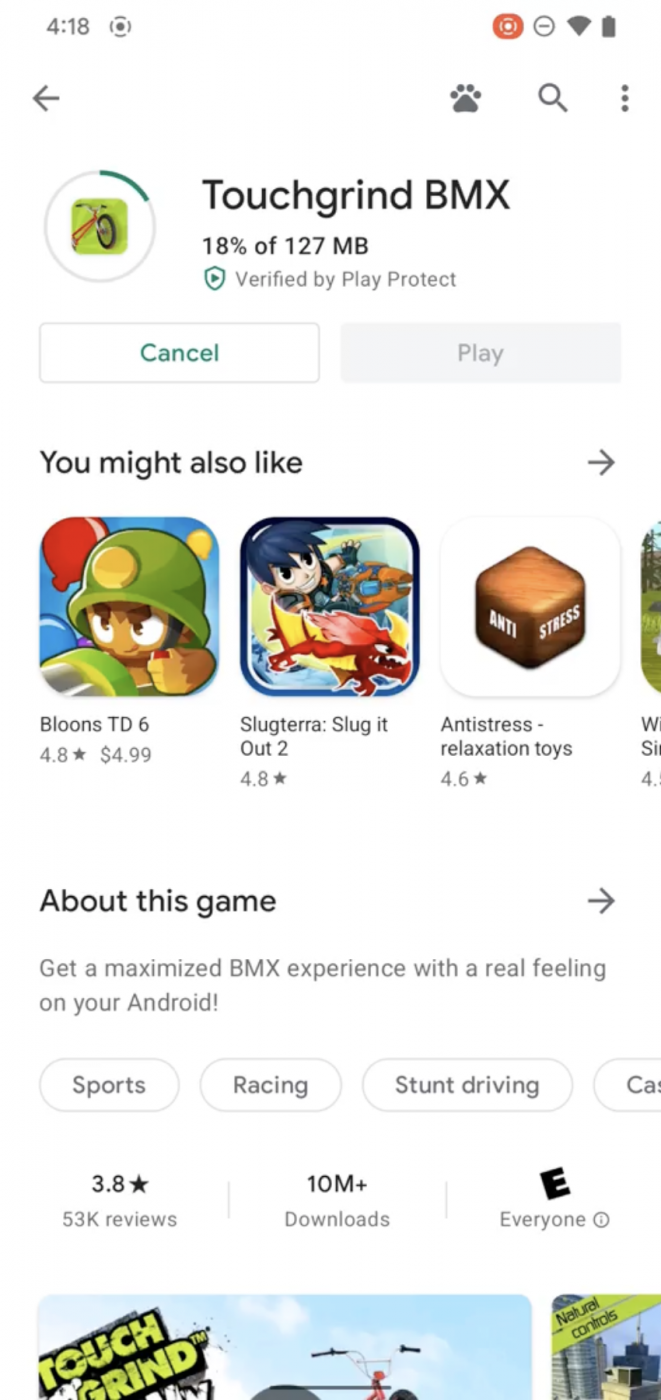Open Slugterra: Slug it Out 2 icon
Viewport: 661px width, 1400px height.
point(329,606)
